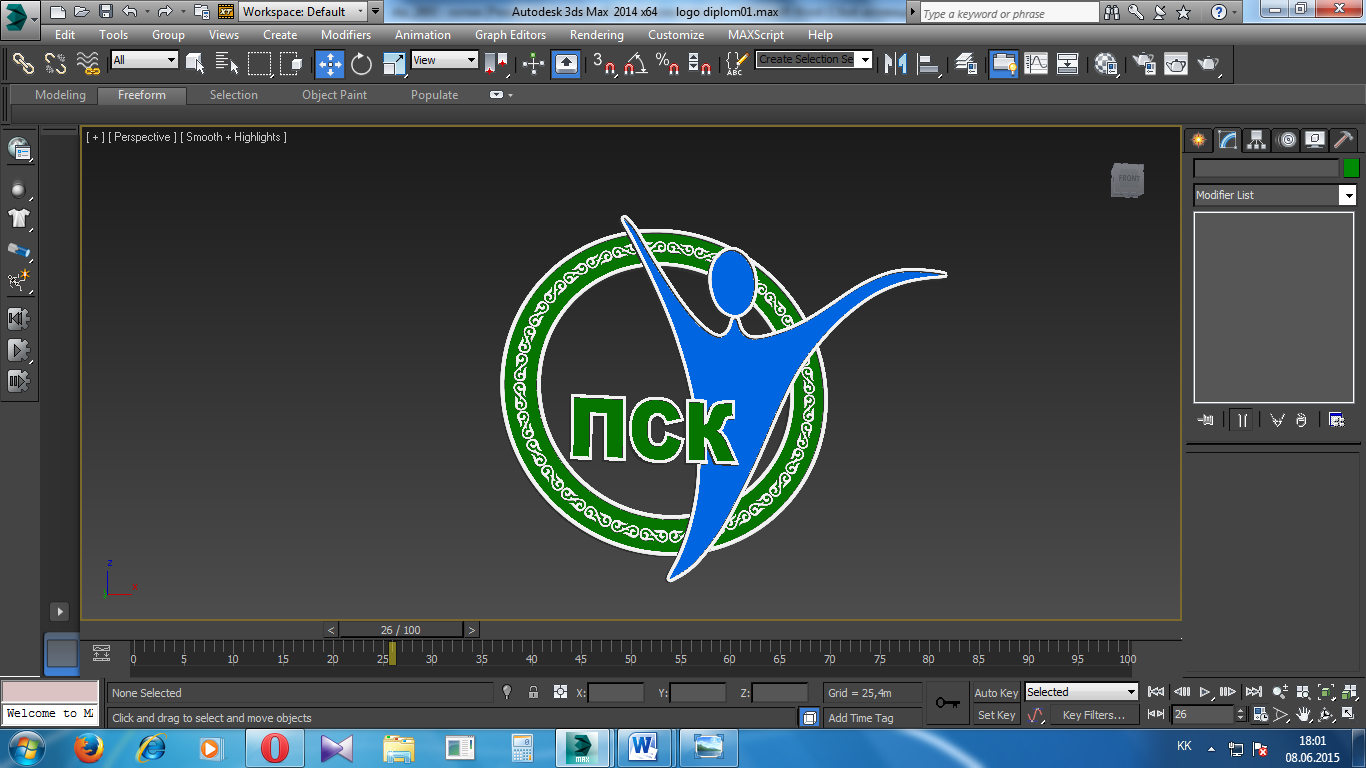Open the Curve Editor
This screenshot has height=768, width=1366.
(1036, 63)
